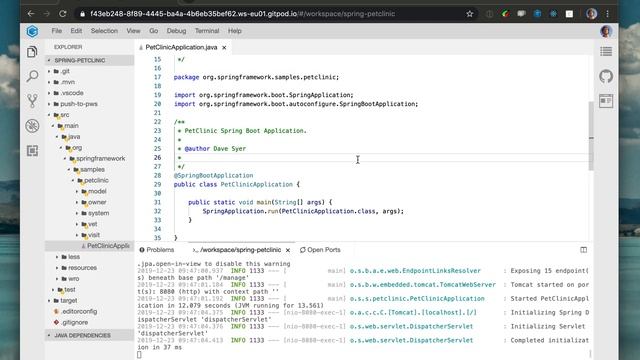Image resolution: width=640 pixels, height=360 pixels.
Task: Bookmark the page with the star icon
Action: [x=469, y=14]
